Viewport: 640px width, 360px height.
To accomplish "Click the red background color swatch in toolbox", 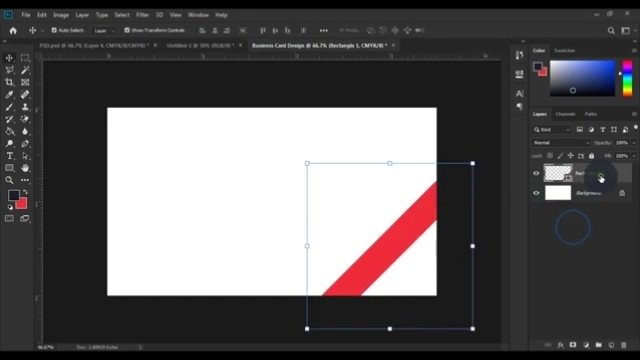I will point(22,204).
